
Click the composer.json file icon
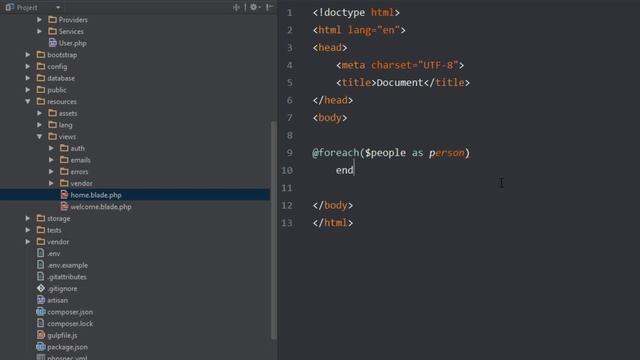click(x=41, y=312)
